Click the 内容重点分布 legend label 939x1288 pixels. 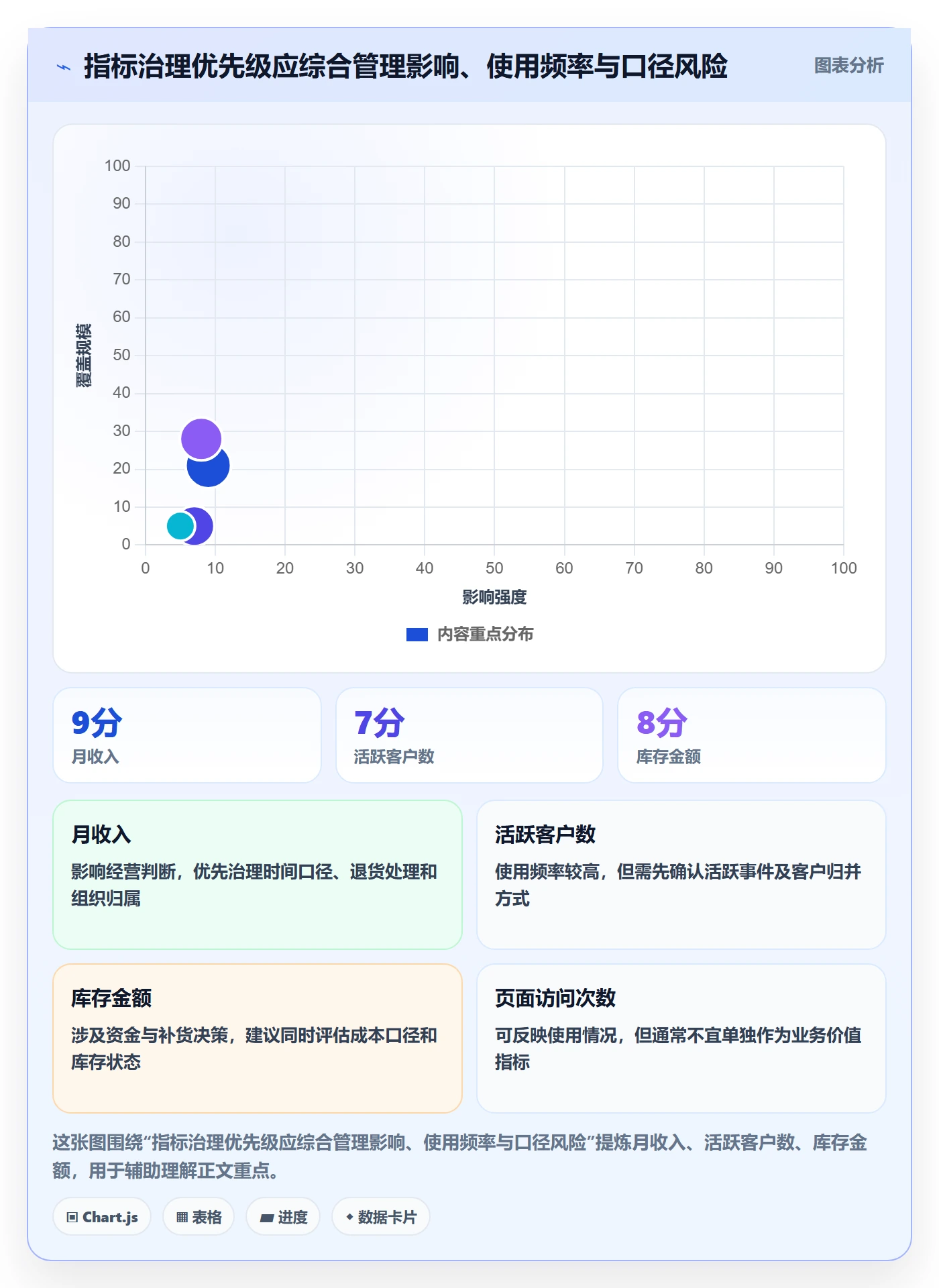(x=485, y=635)
